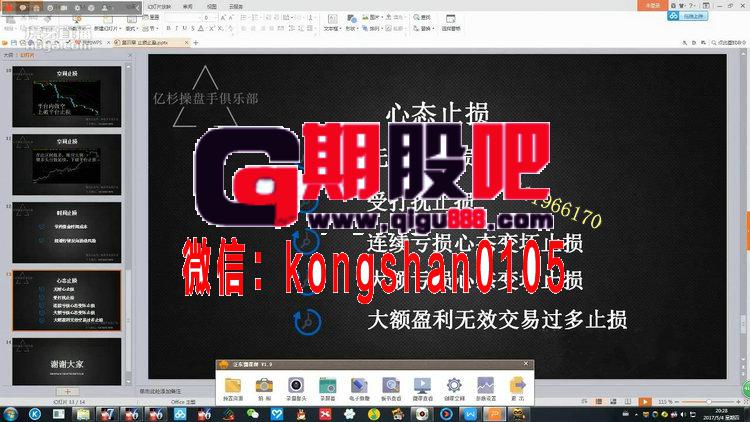Open the WPS Presentation taskbar icon

[x=494, y=414]
